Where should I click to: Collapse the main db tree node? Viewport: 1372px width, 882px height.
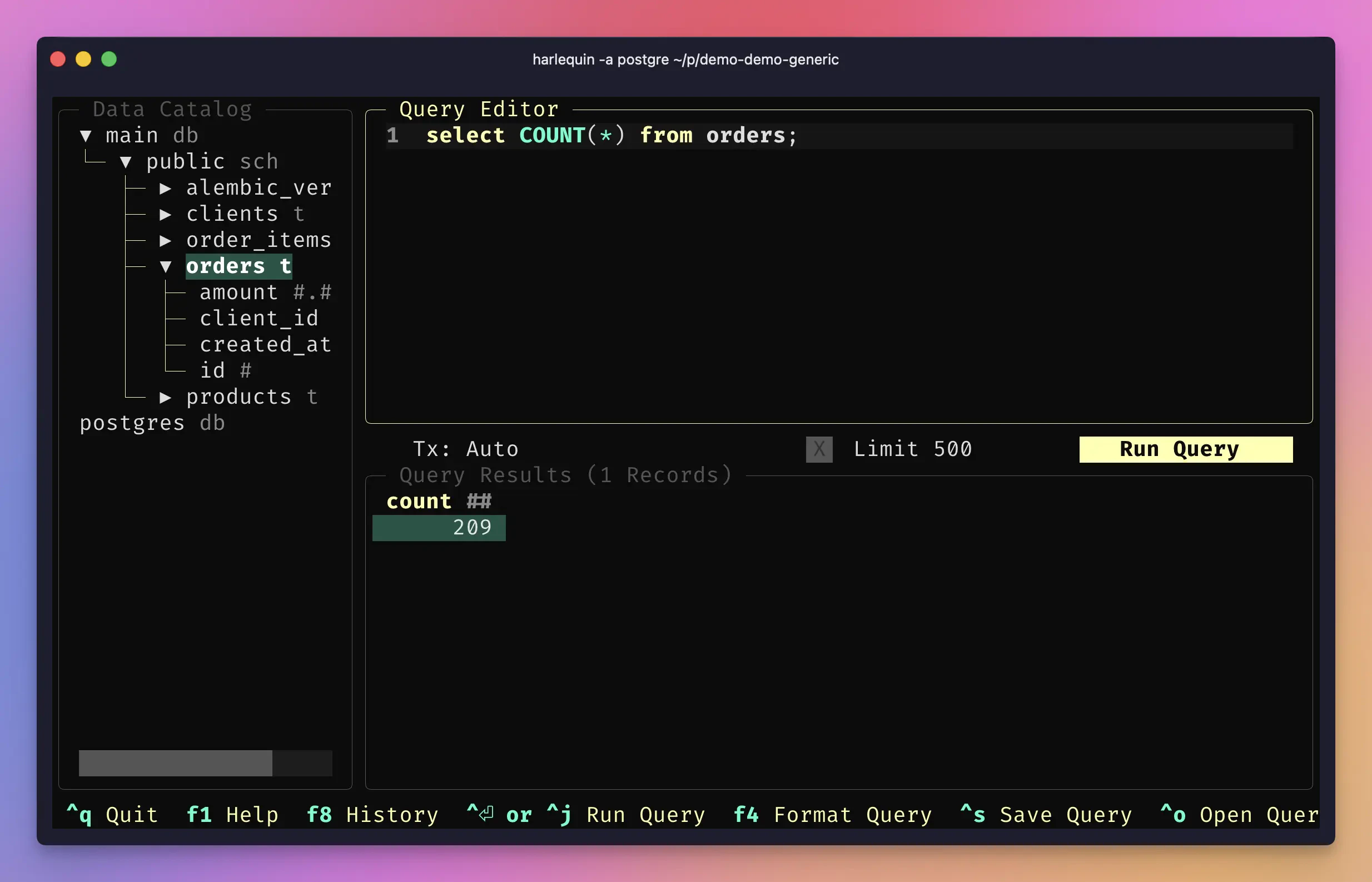pos(86,136)
